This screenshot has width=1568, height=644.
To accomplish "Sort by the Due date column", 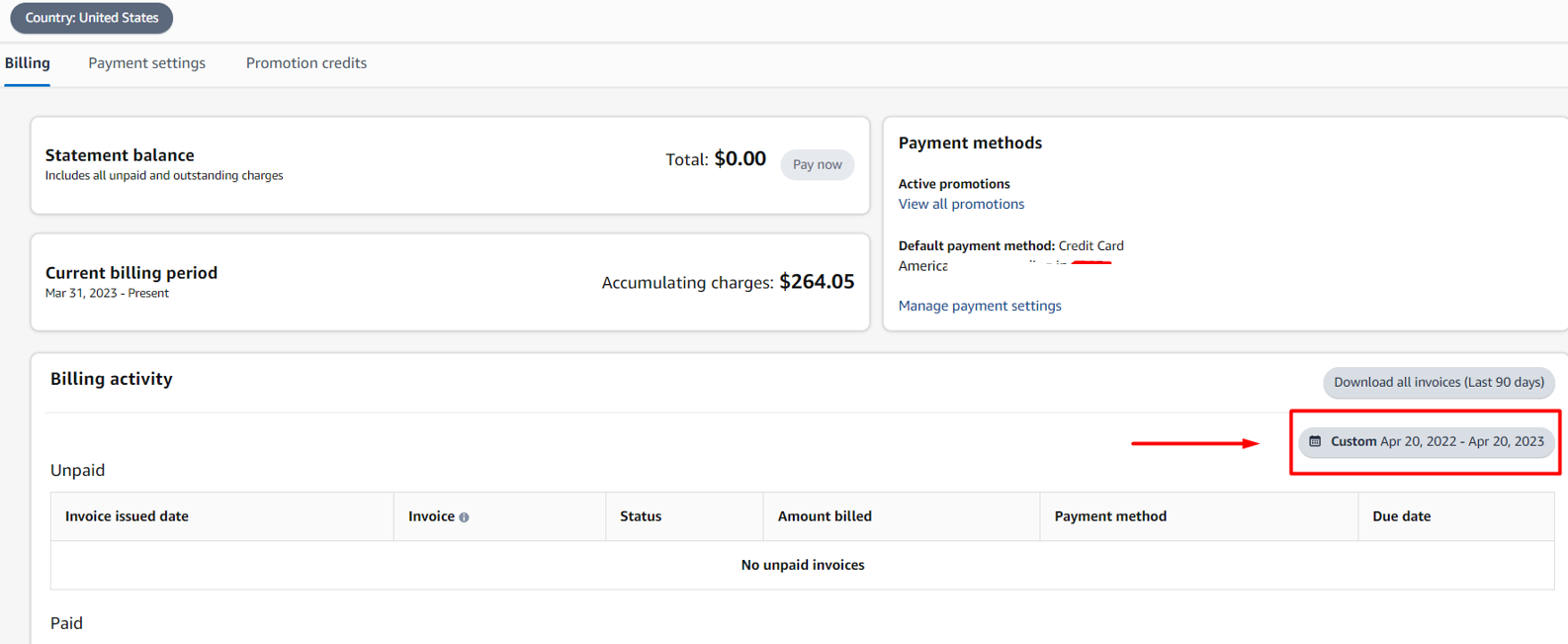I will (x=1401, y=516).
